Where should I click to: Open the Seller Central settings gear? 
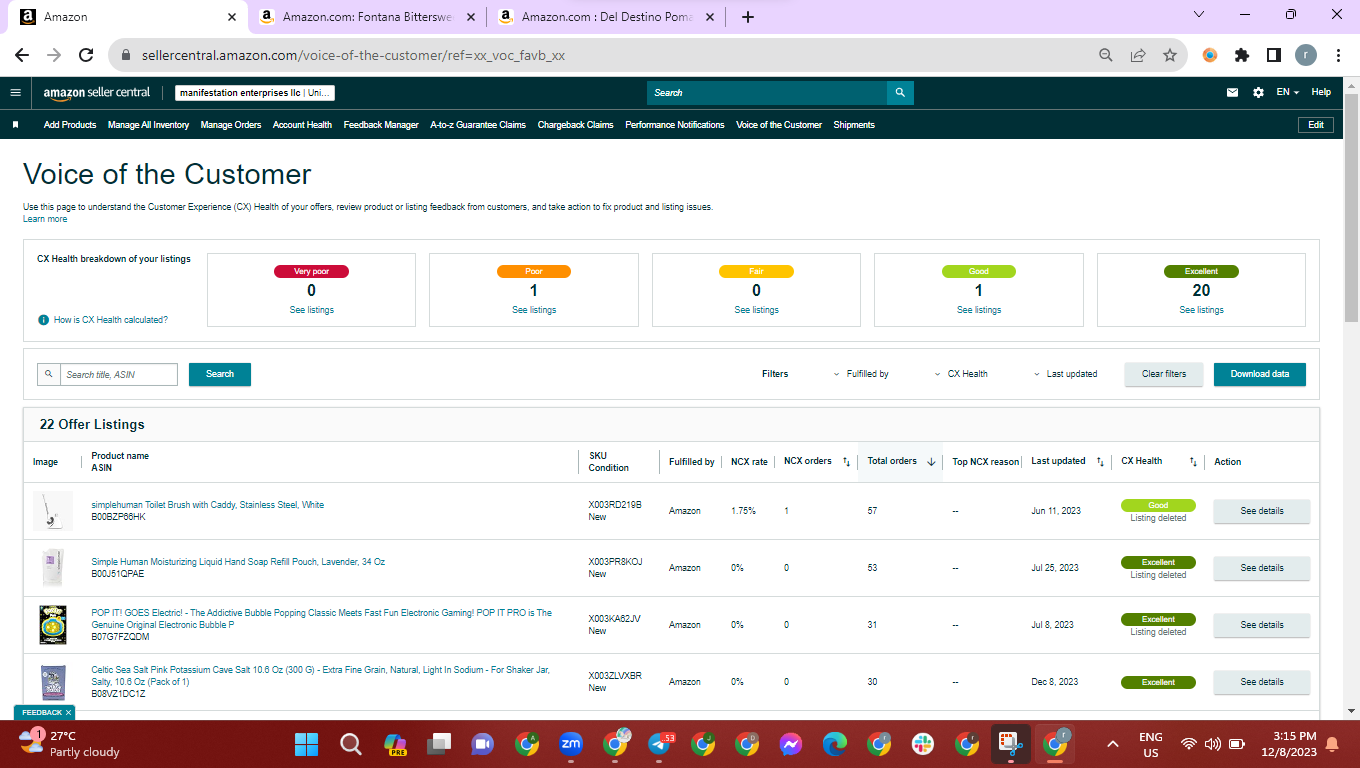point(1258,92)
